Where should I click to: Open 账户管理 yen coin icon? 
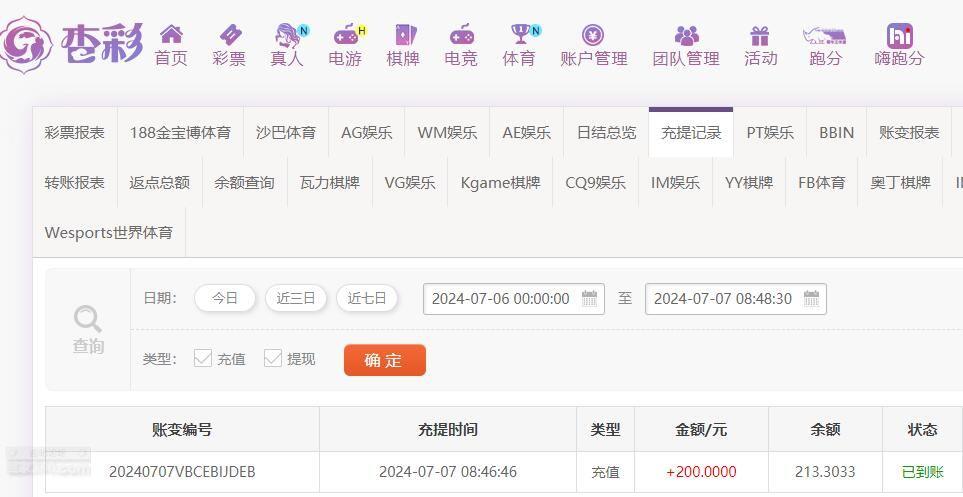593,35
